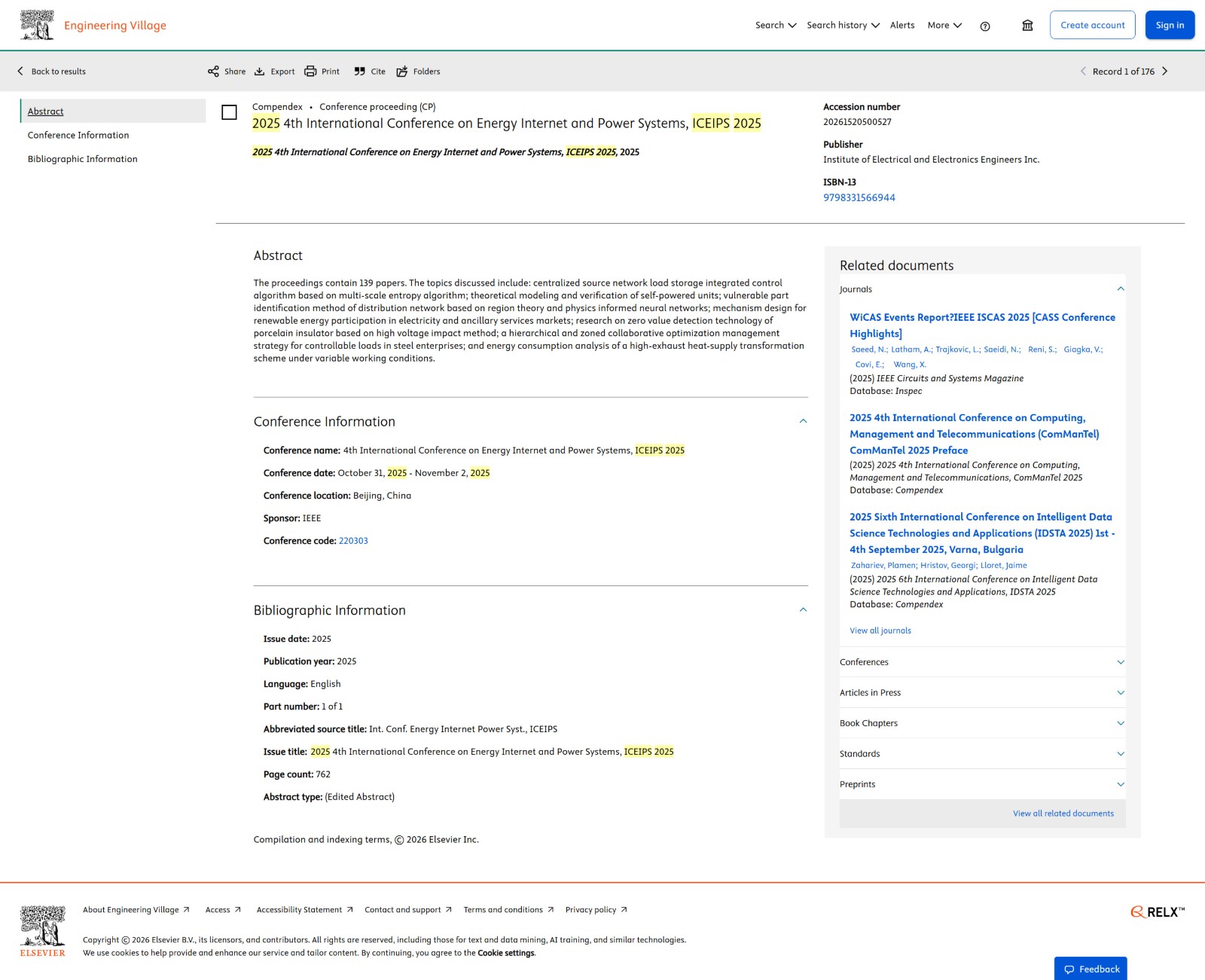Viewport: 1205px width, 980px height.
Task: Select the record checkbox beside title
Action: point(230,112)
